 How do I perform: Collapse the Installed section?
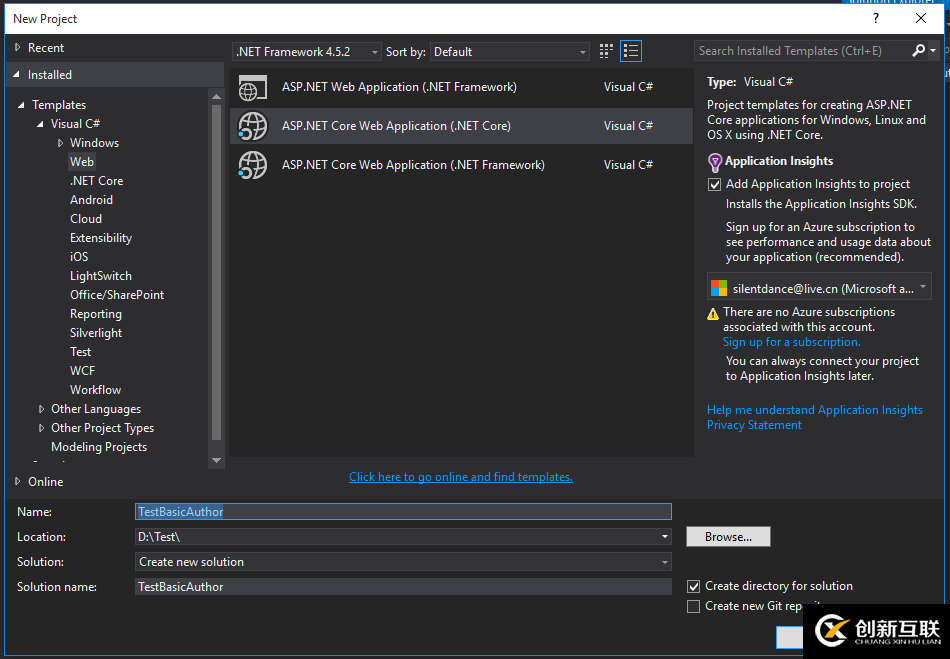17,75
